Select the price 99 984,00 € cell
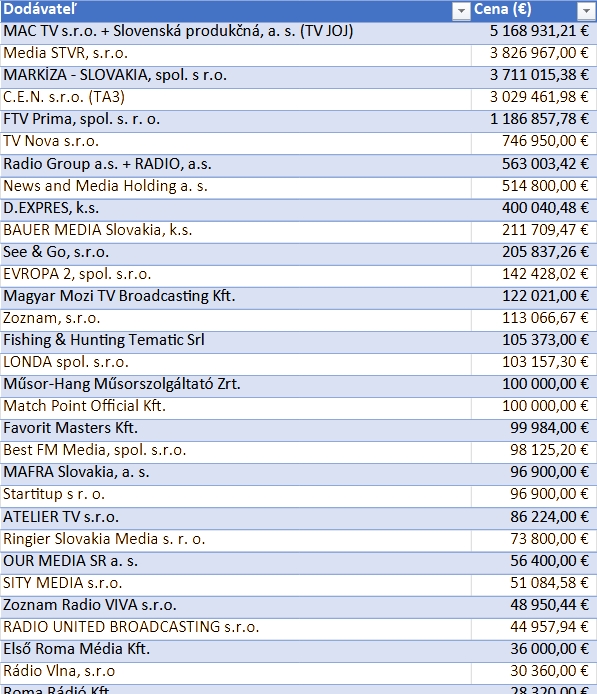 (x=534, y=430)
